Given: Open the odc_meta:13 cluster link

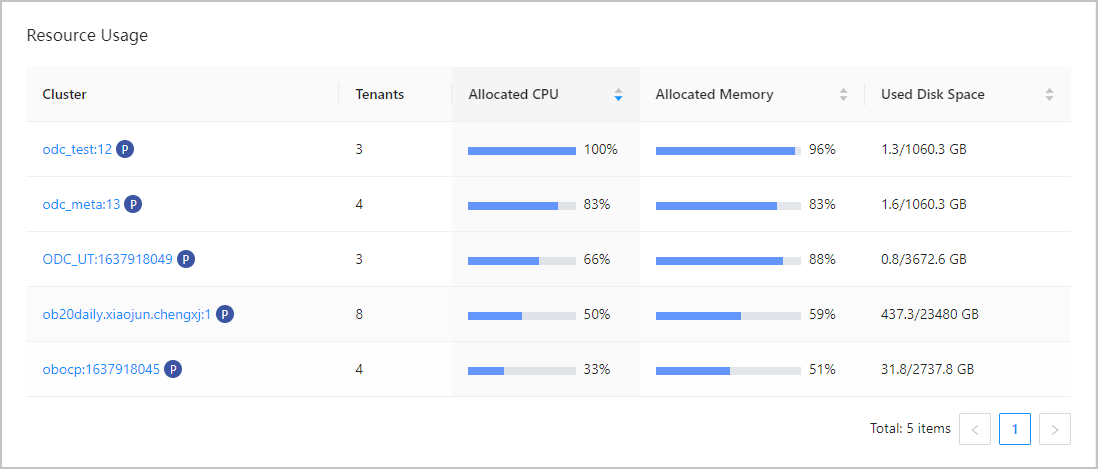Looking at the screenshot, I should [x=81, y=204].
